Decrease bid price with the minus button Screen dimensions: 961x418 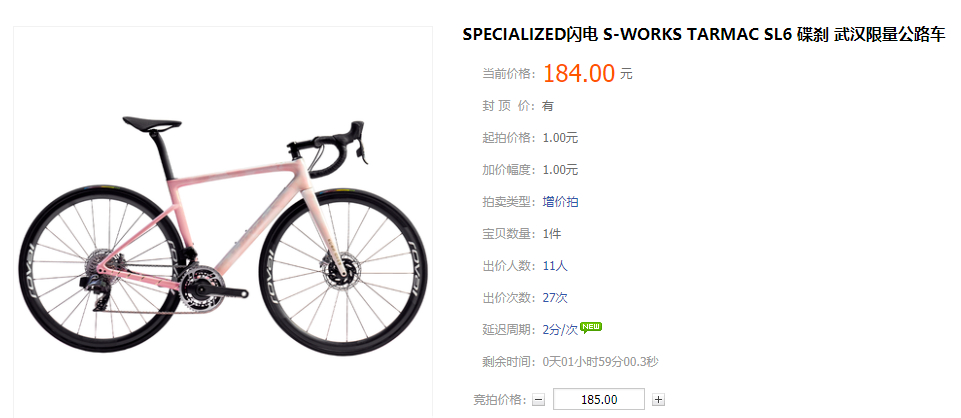click(538, 400)
